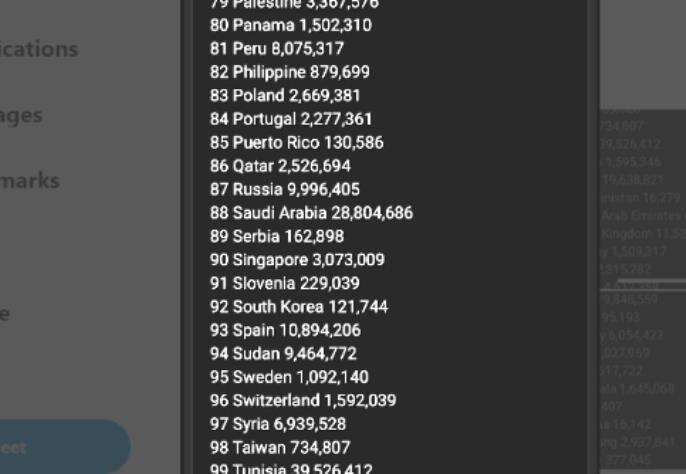This screenshot has height=474, width=686.
Task: Select the Puerto Rico 130,586 line
Action: tap(296, 143)
